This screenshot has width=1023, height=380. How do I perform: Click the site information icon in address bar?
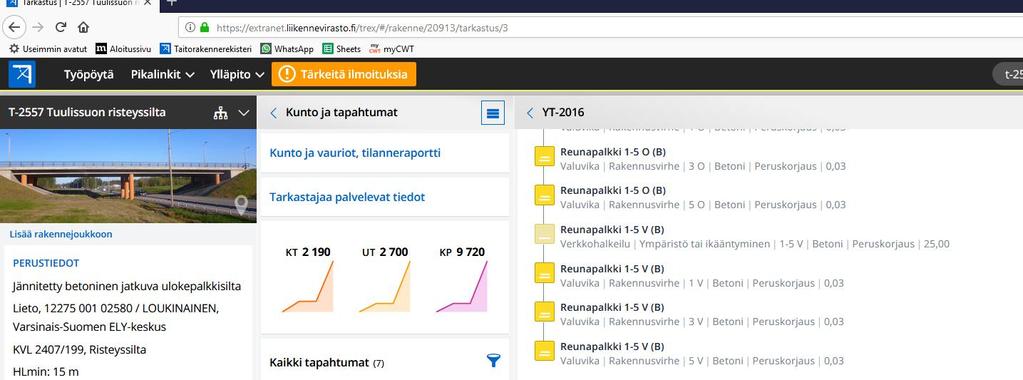[190, 27]
